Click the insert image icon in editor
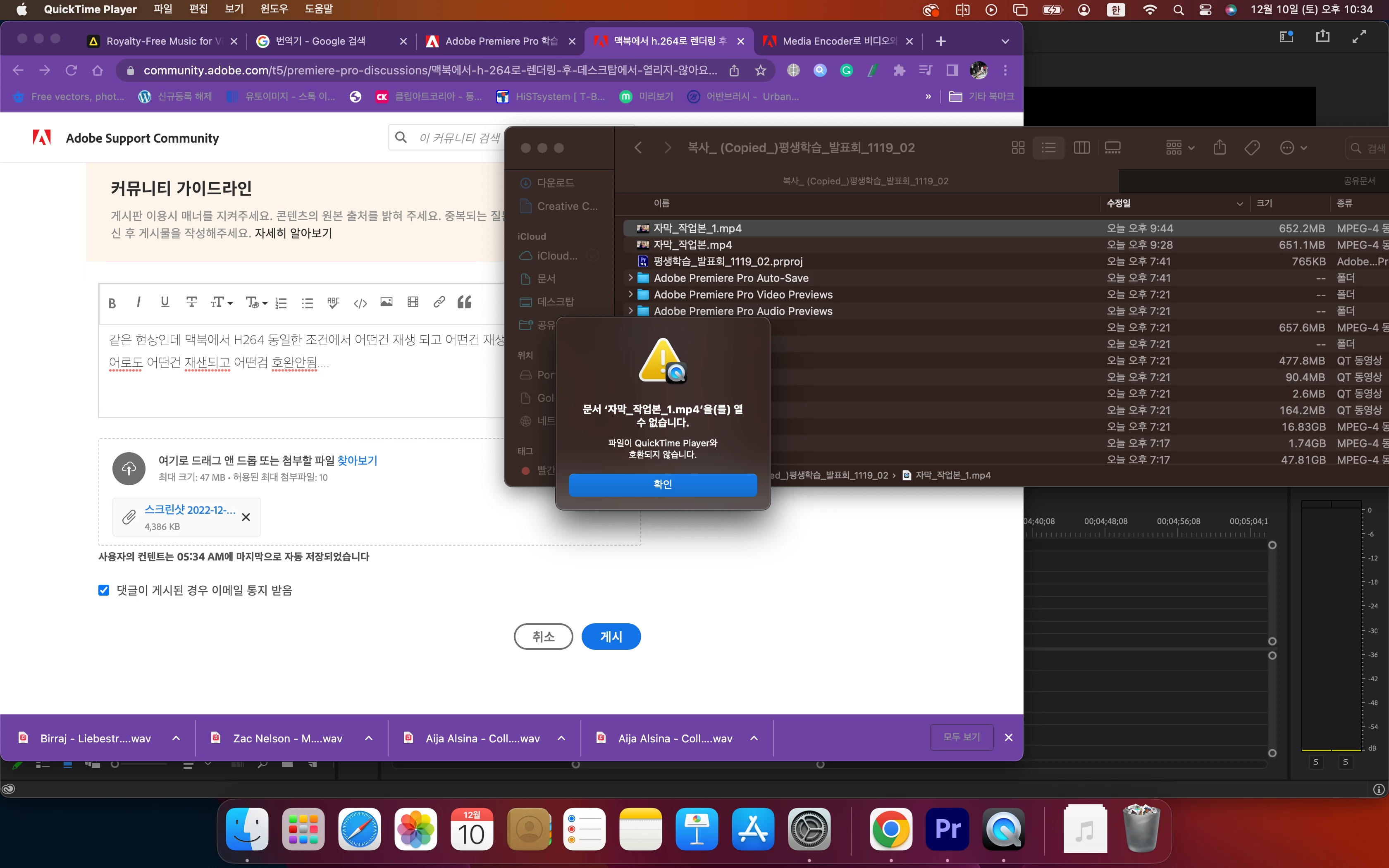The width and height of the screenshot is (1389, 868). pos(386,303)
